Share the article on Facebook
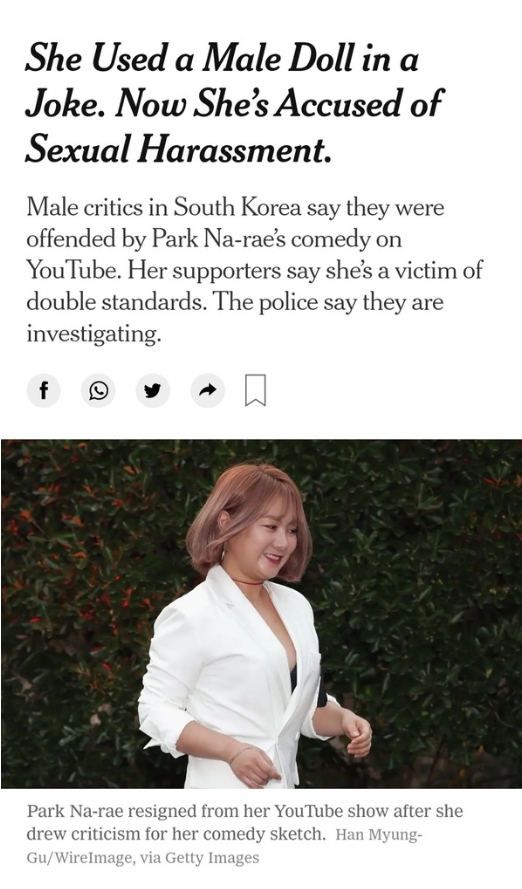Image resolution: width=522 pixels, height=889 pixels. tap(44, 390)
